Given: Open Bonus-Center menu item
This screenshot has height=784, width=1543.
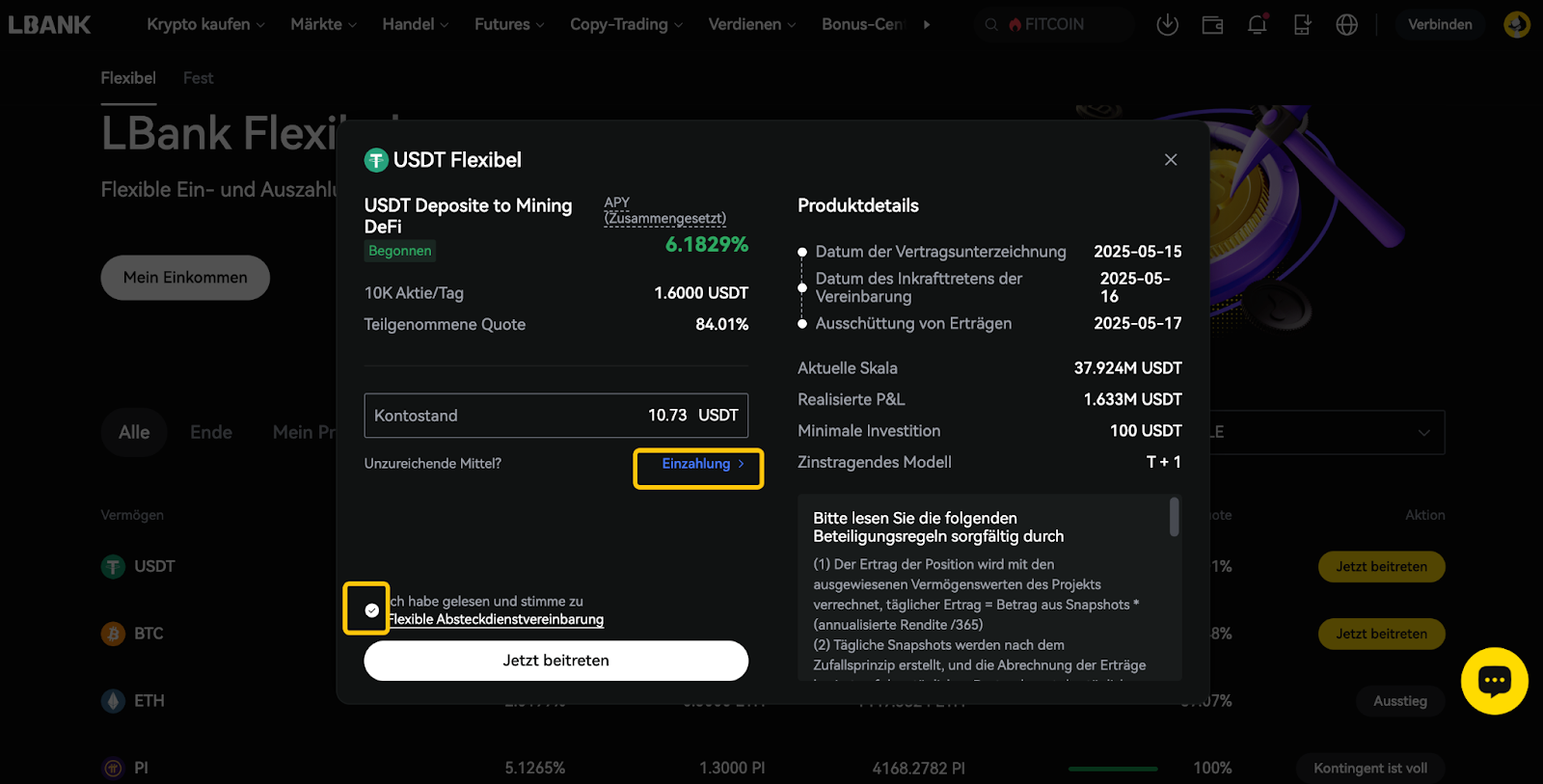Looking at the screenshot, I should coord(863,24).
